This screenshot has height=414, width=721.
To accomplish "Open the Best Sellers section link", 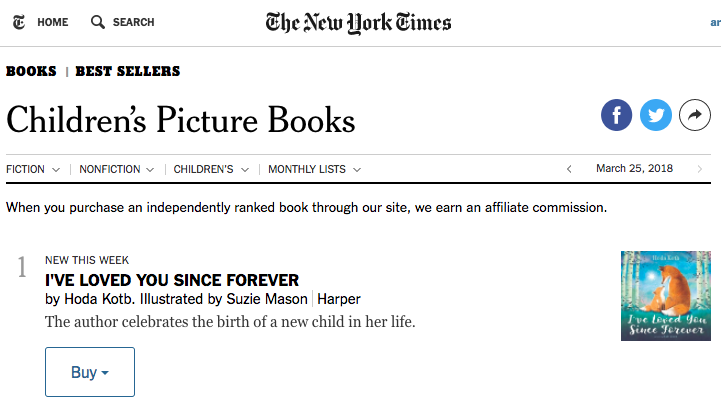I will pos(128,71).
